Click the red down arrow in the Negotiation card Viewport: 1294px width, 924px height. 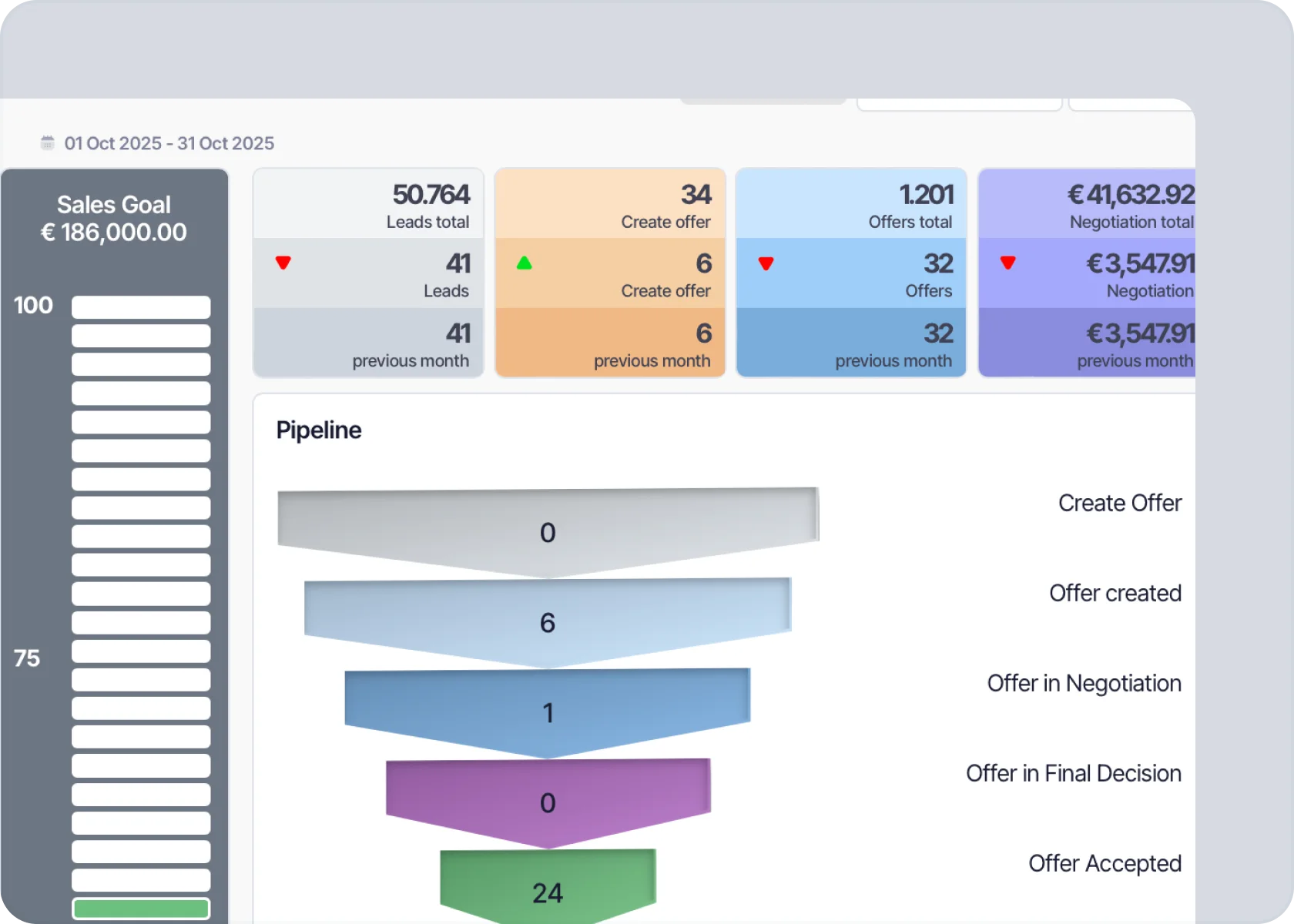[x=1007, y=263]
